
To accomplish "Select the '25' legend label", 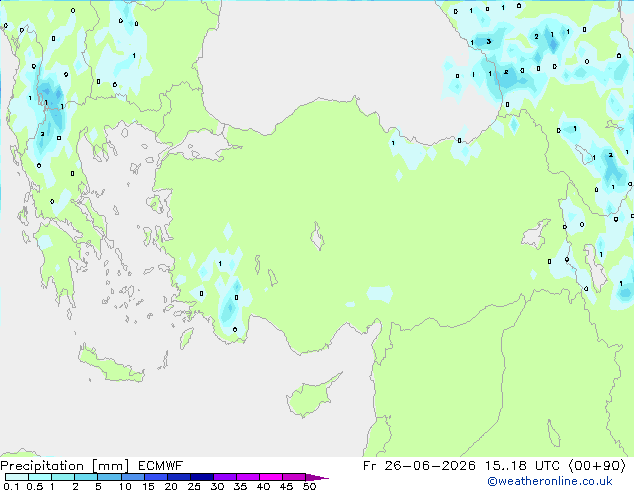I will pyautogui.click(x=194, y=486).
